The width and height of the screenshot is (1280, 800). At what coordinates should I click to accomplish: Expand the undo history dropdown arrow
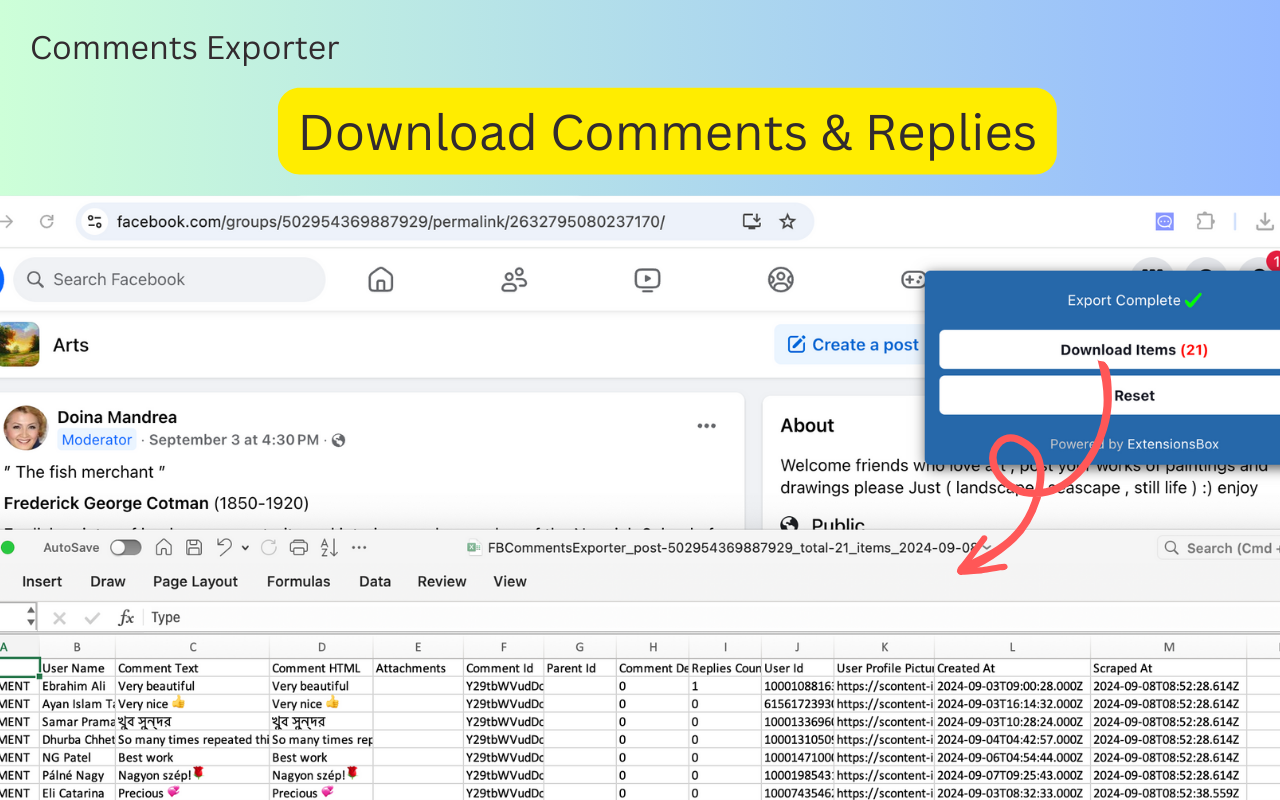(245, 548)
